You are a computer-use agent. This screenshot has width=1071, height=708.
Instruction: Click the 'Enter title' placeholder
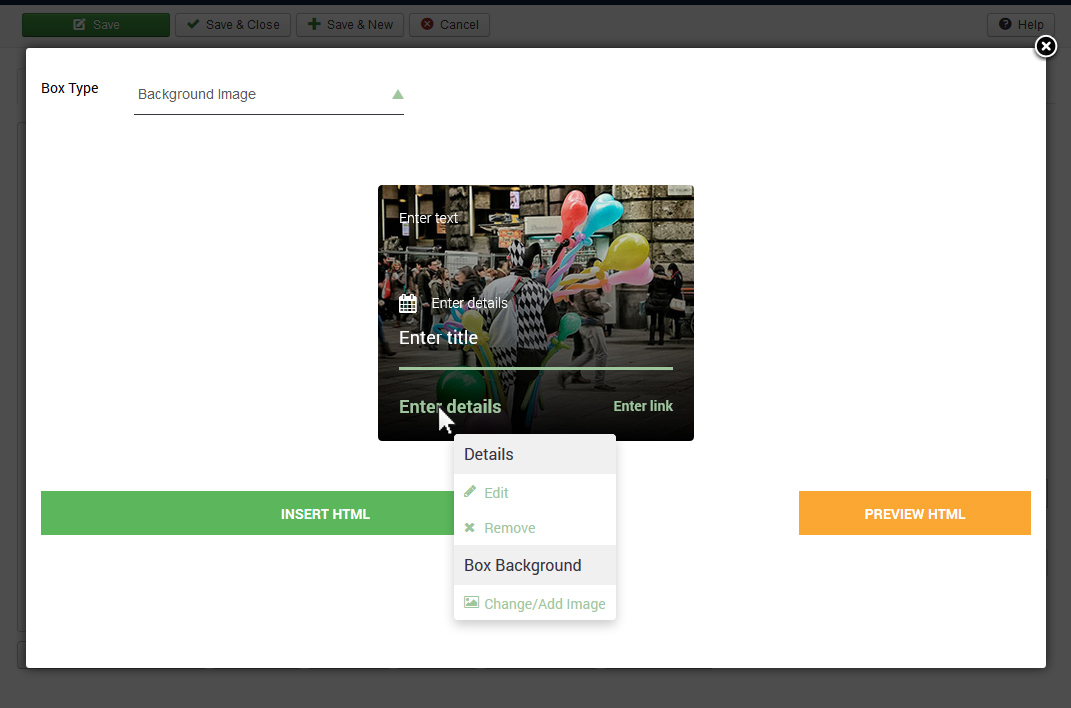439,337
